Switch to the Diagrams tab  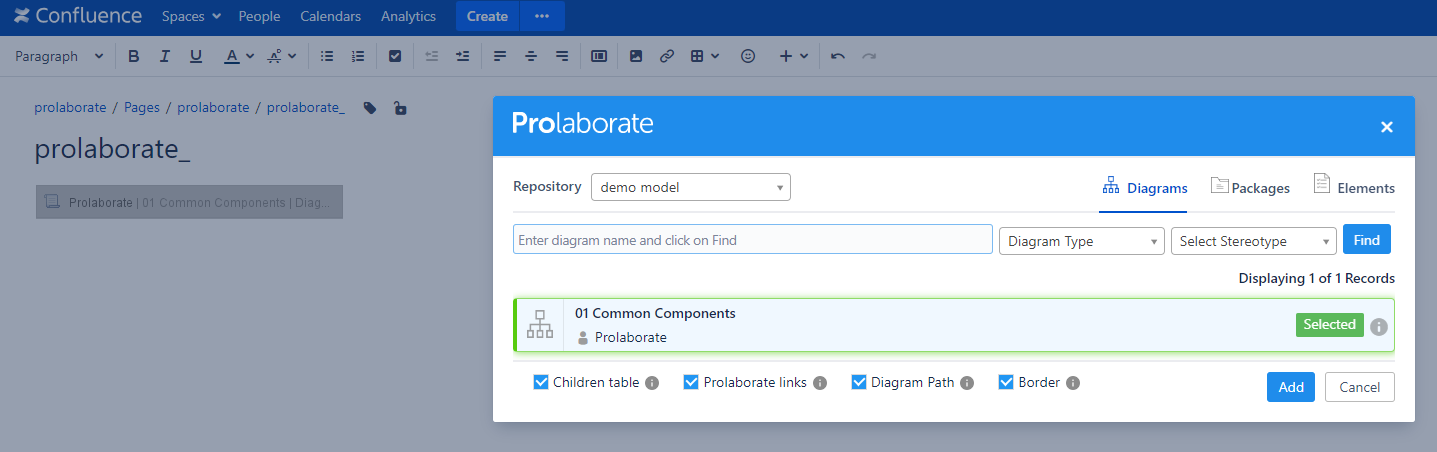point(1144,187)
